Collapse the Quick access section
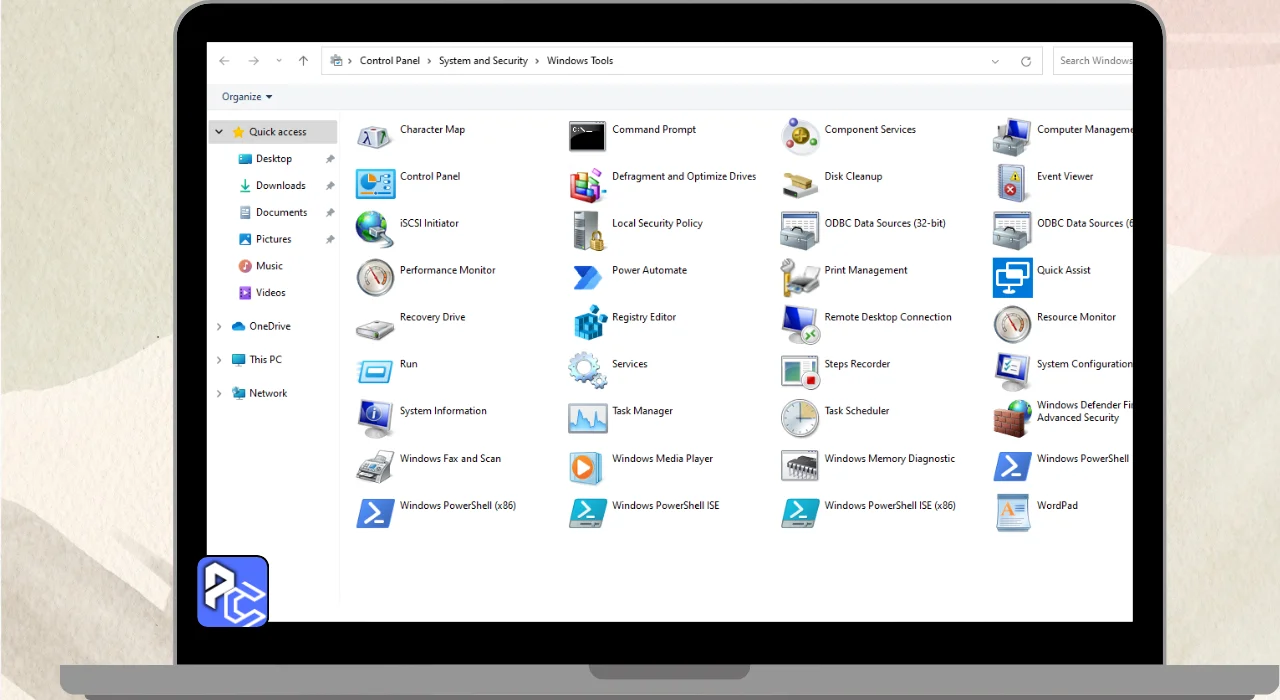 [x=219, y=132]
